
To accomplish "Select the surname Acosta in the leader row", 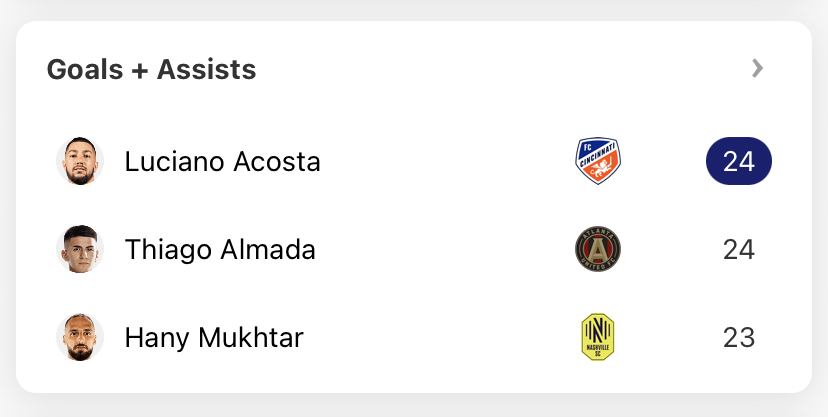I will 277,162.
